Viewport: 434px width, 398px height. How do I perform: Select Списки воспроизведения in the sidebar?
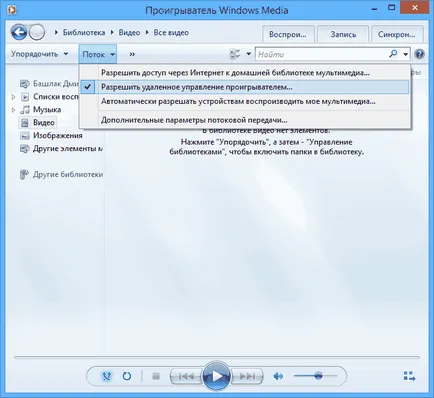click(55, 97)
